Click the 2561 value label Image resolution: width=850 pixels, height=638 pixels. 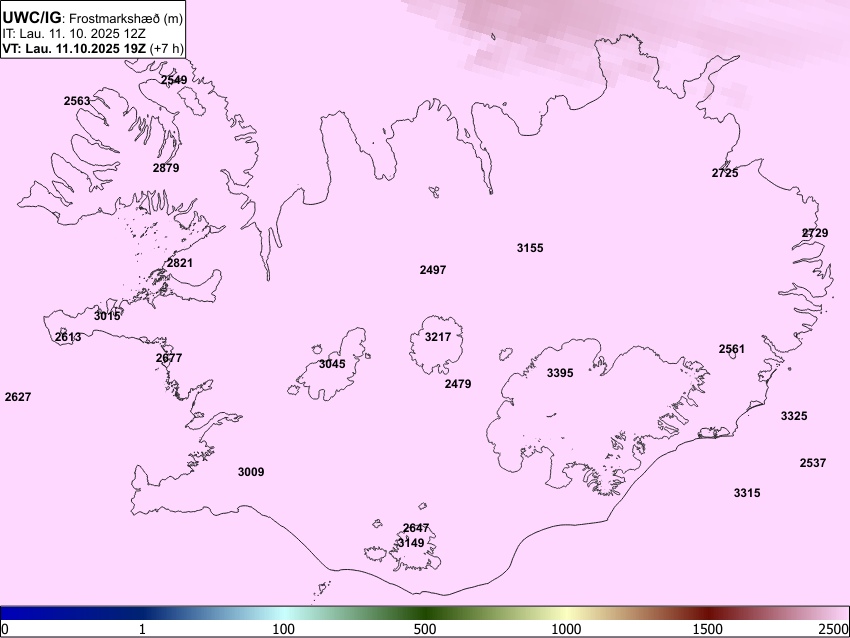(x=732, y=349)
